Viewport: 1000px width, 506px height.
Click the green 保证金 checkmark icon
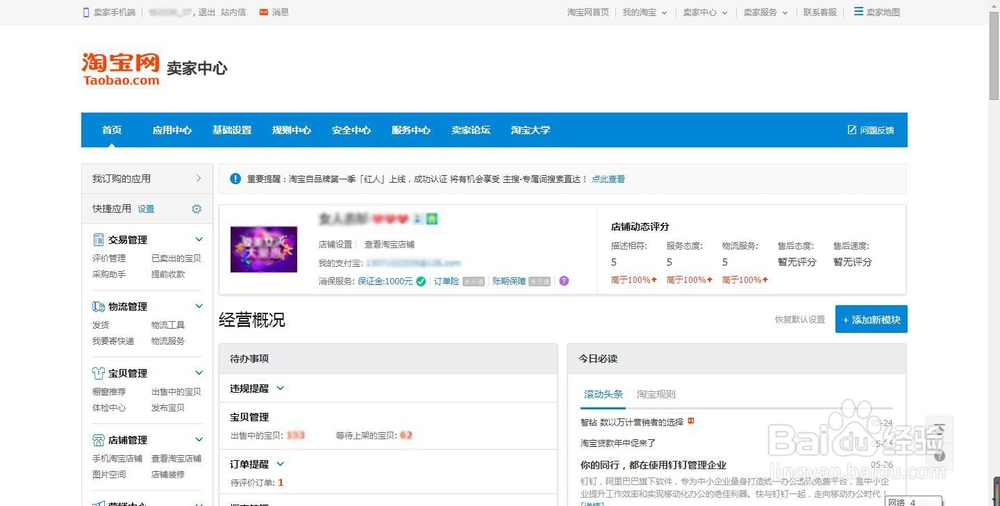[x=421, y=281]
